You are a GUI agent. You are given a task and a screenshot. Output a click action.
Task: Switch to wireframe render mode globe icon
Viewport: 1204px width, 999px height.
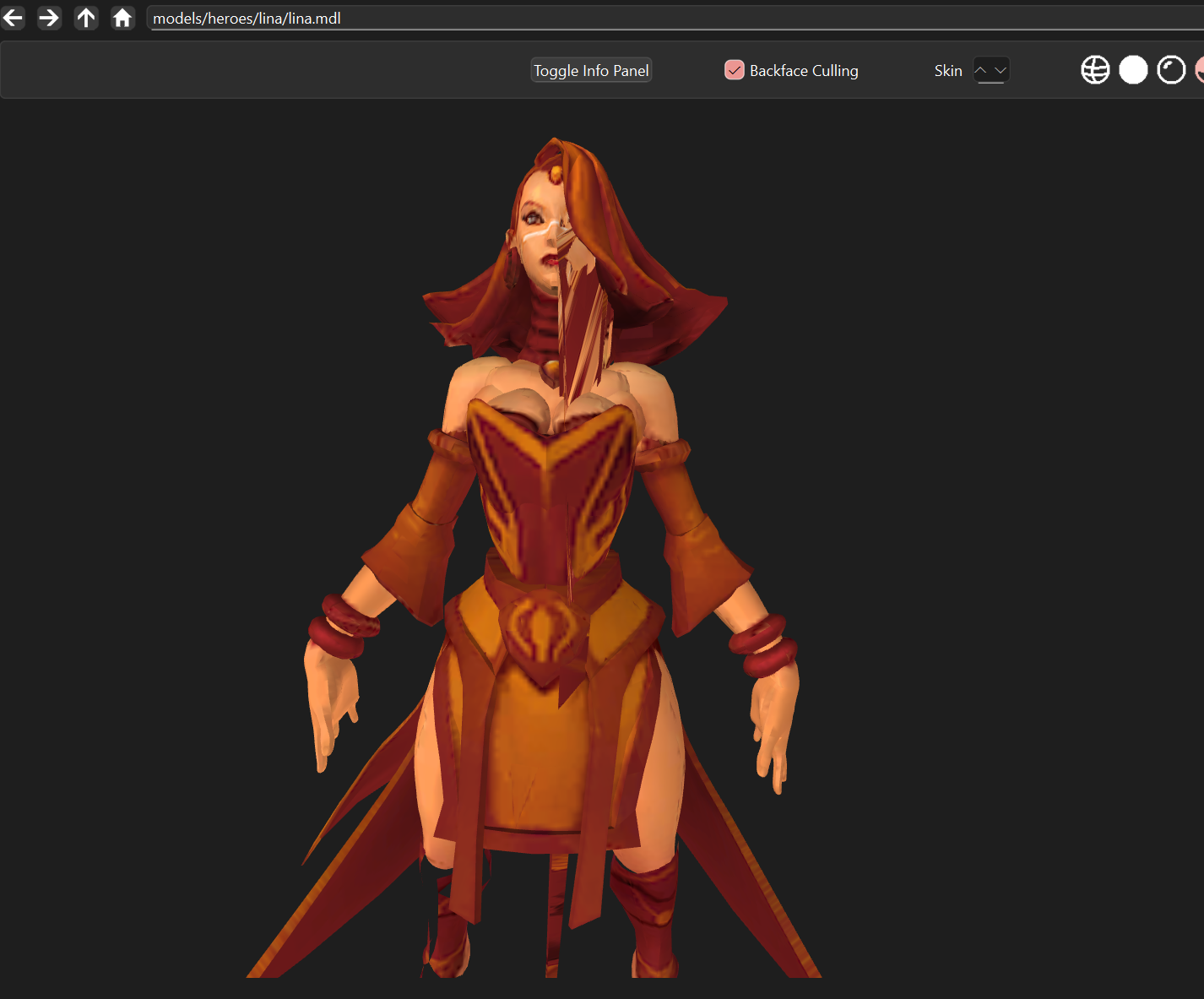pyautogui.click(x=1095, y=70)
